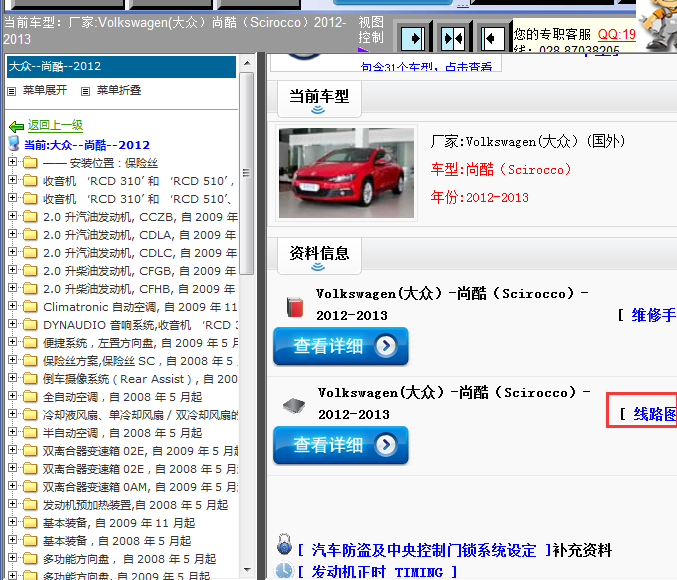Expand 2.0 升柴油发动机 CFHB node
Screen dimensions: 677x580
(x=13, y=288)
